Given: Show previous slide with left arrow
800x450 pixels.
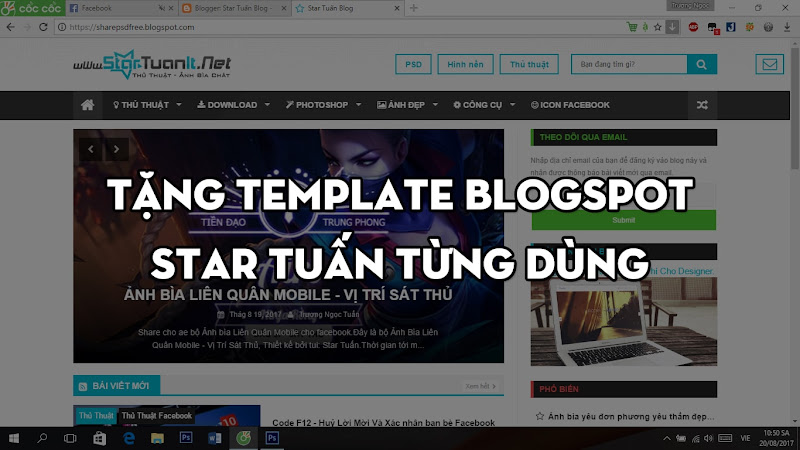Looking at the screenshot, I should coord(91,149).
